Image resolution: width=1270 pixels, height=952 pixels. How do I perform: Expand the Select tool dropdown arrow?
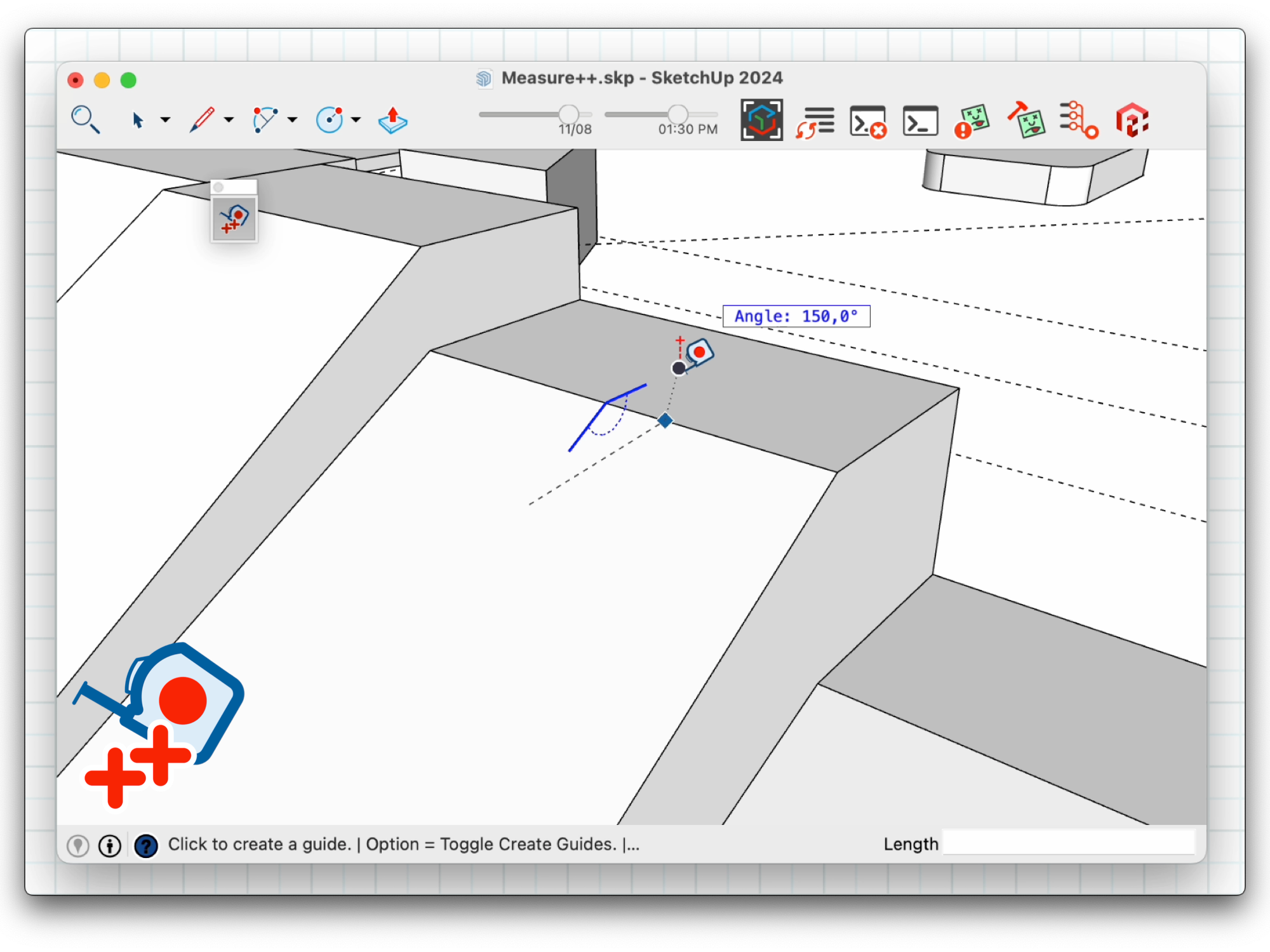pos(165,119)
